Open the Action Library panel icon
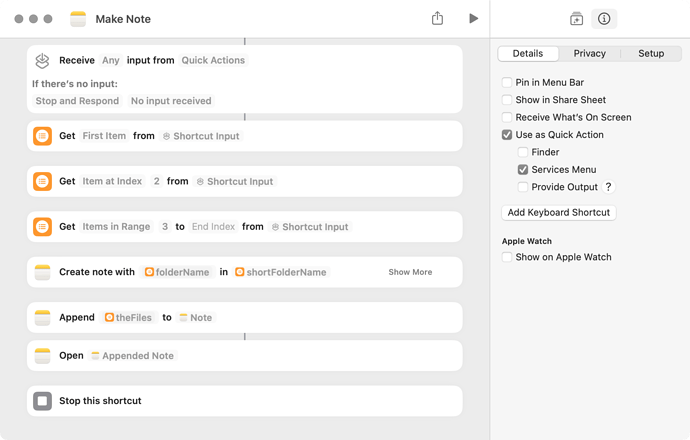This screenshot has width=690, height=440. pos(576,19)
